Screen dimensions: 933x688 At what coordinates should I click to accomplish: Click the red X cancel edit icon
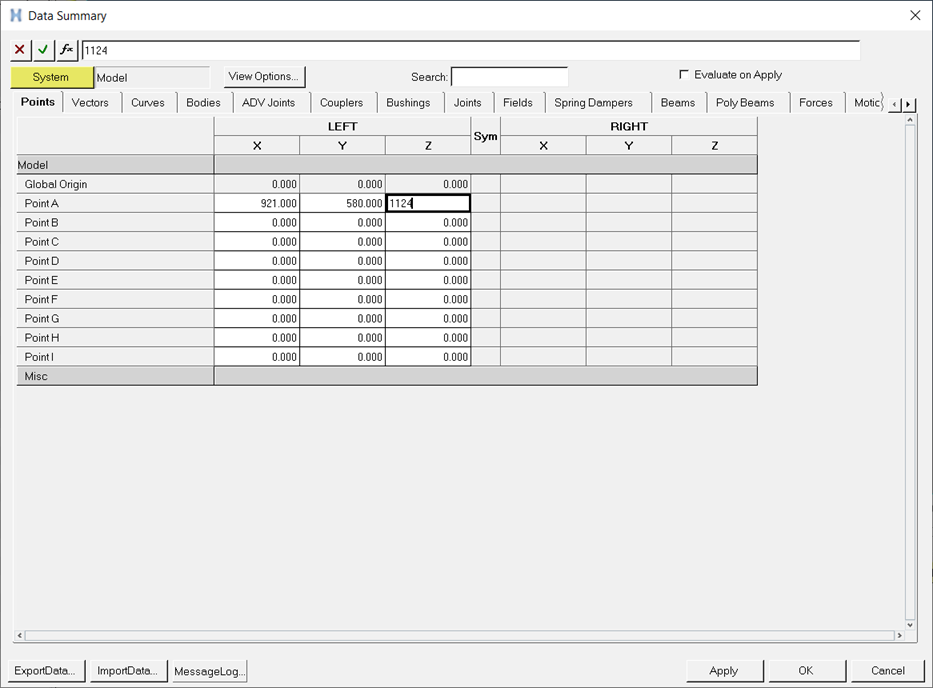pyautogui.click(x=20, y=50)
